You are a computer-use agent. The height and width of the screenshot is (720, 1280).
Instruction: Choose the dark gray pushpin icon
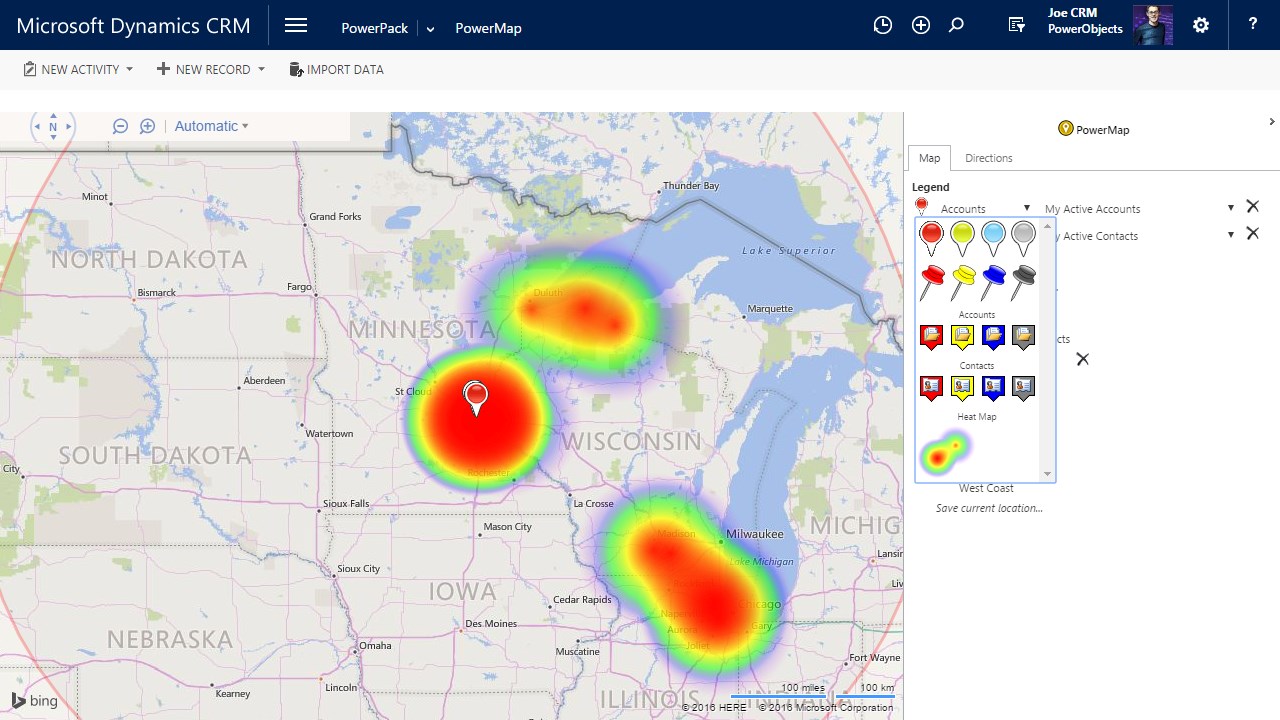(1023, 283)
